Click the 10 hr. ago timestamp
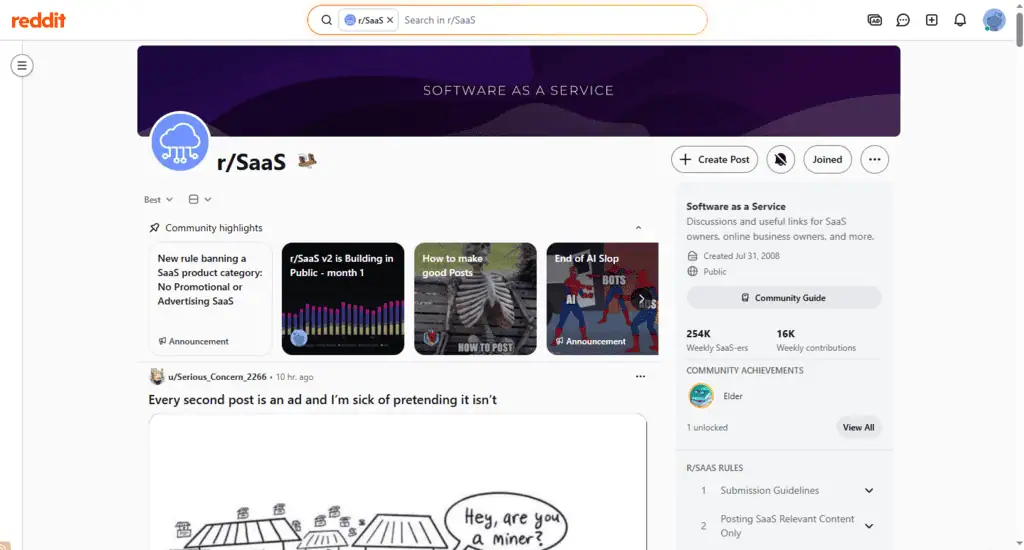1024x550 pixels. (x=295, y=377)
